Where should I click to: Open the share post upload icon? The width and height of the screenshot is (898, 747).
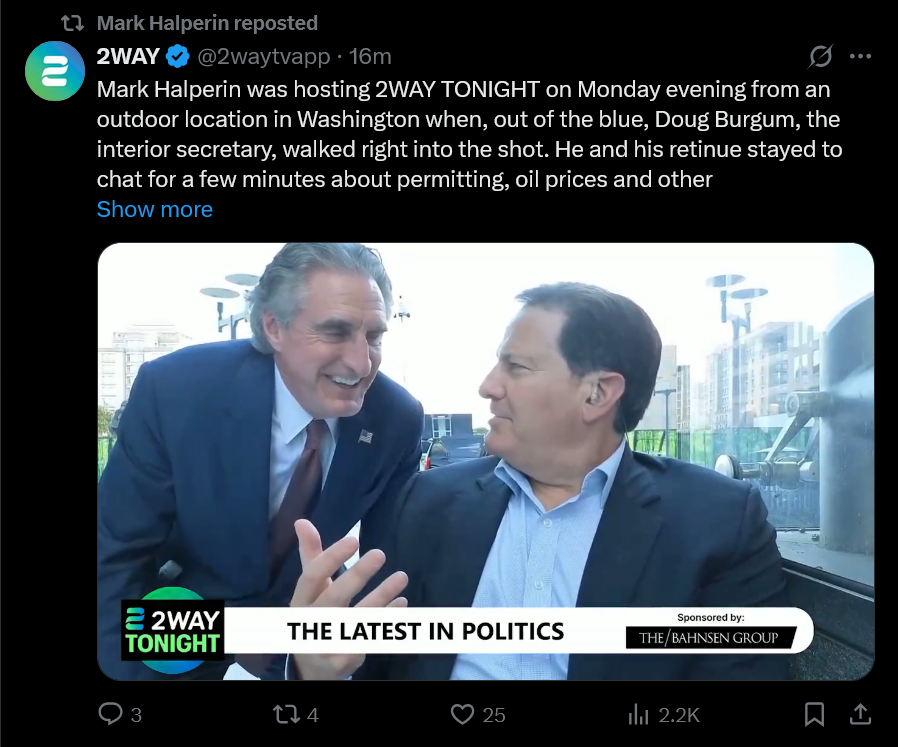point(859,714)
